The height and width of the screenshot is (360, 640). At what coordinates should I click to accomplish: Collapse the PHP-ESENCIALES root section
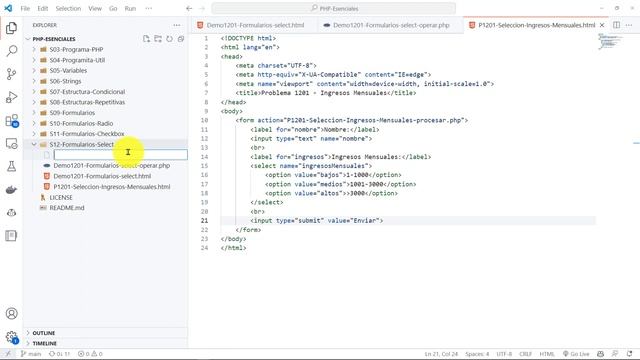54,39
